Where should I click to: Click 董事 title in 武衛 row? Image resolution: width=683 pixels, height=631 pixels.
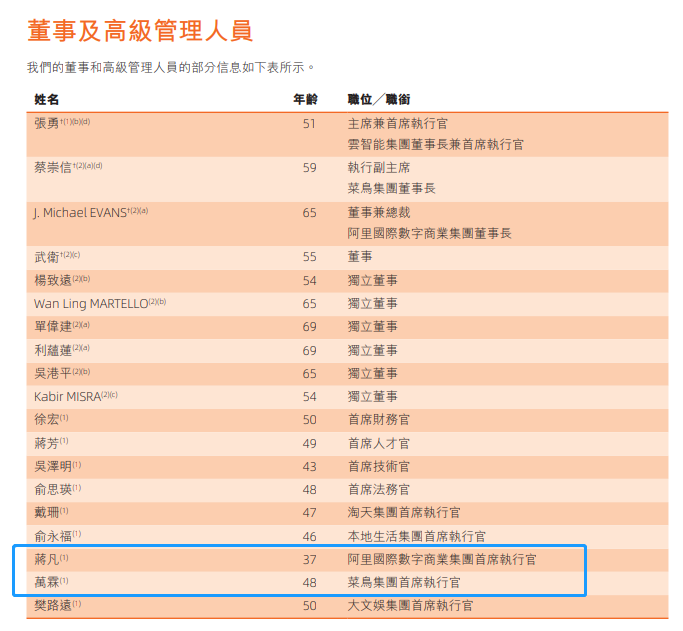point(360,257)
